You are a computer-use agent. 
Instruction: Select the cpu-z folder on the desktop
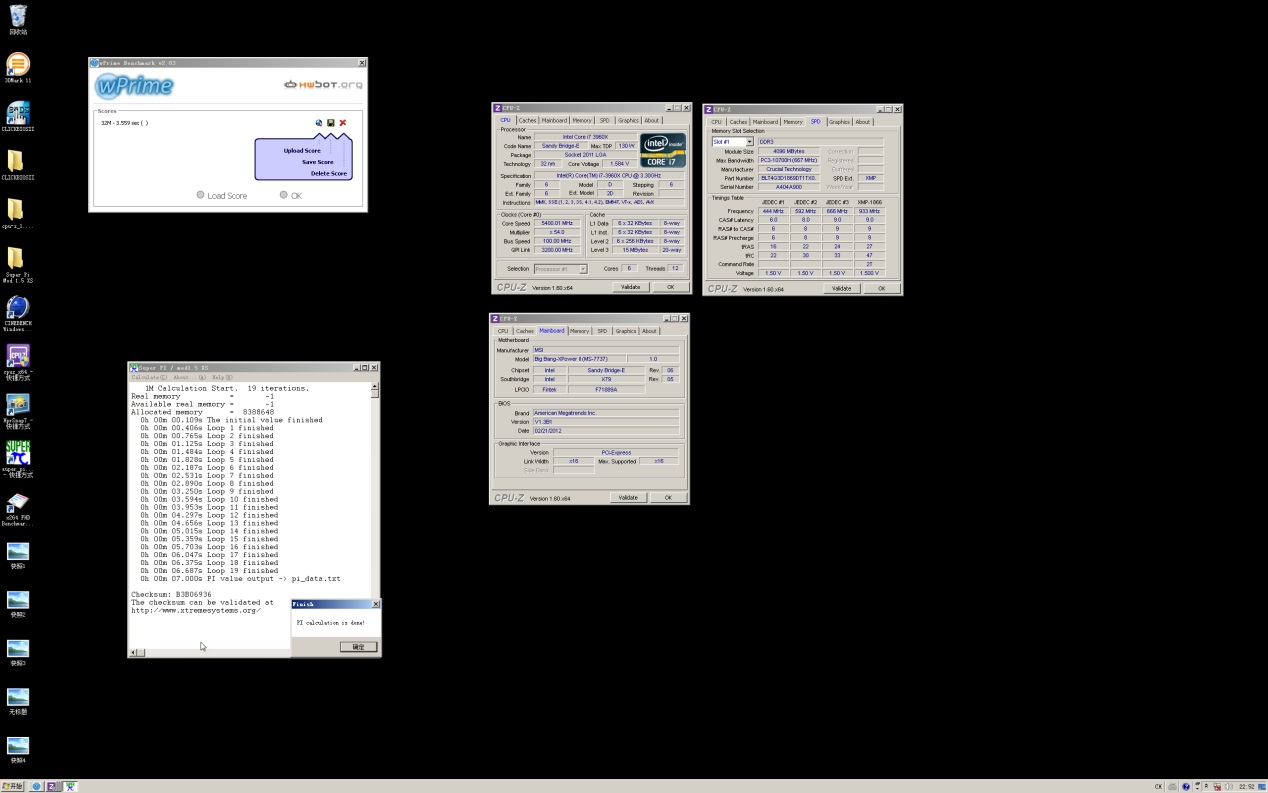(x=16, y=209)
